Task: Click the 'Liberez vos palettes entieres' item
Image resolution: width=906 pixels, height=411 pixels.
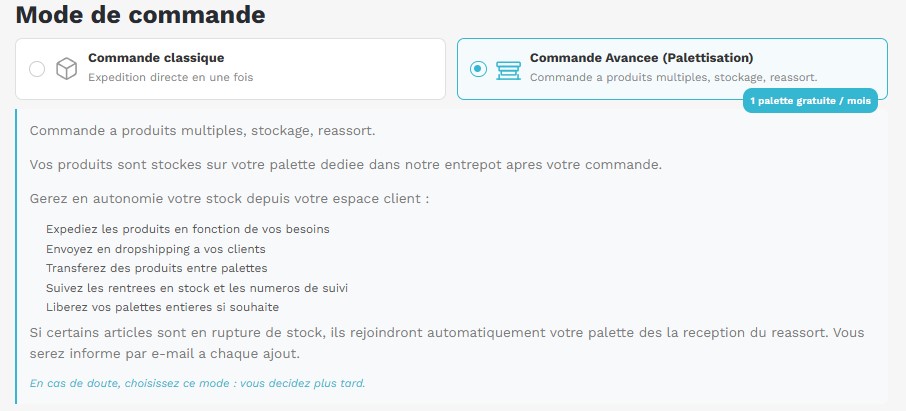Action: pos(162,307)
